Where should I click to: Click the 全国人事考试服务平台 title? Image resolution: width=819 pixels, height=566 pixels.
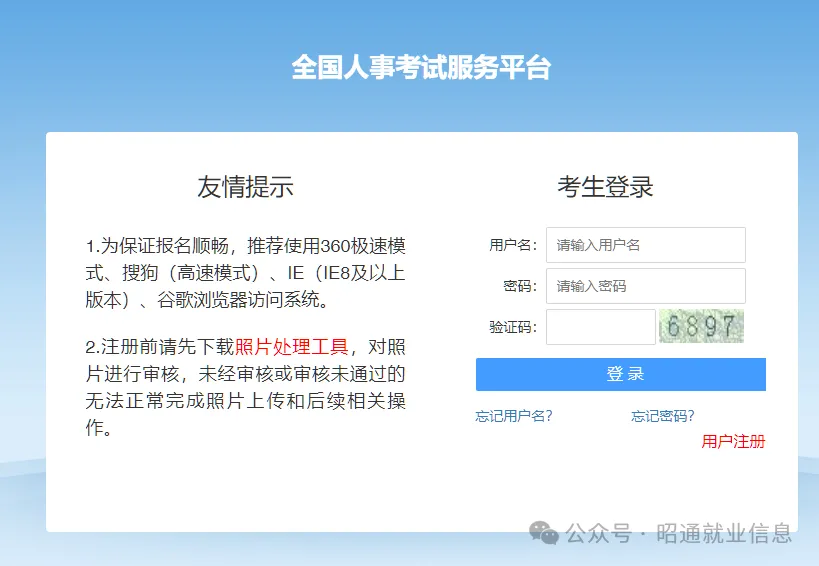click(421, 68)
